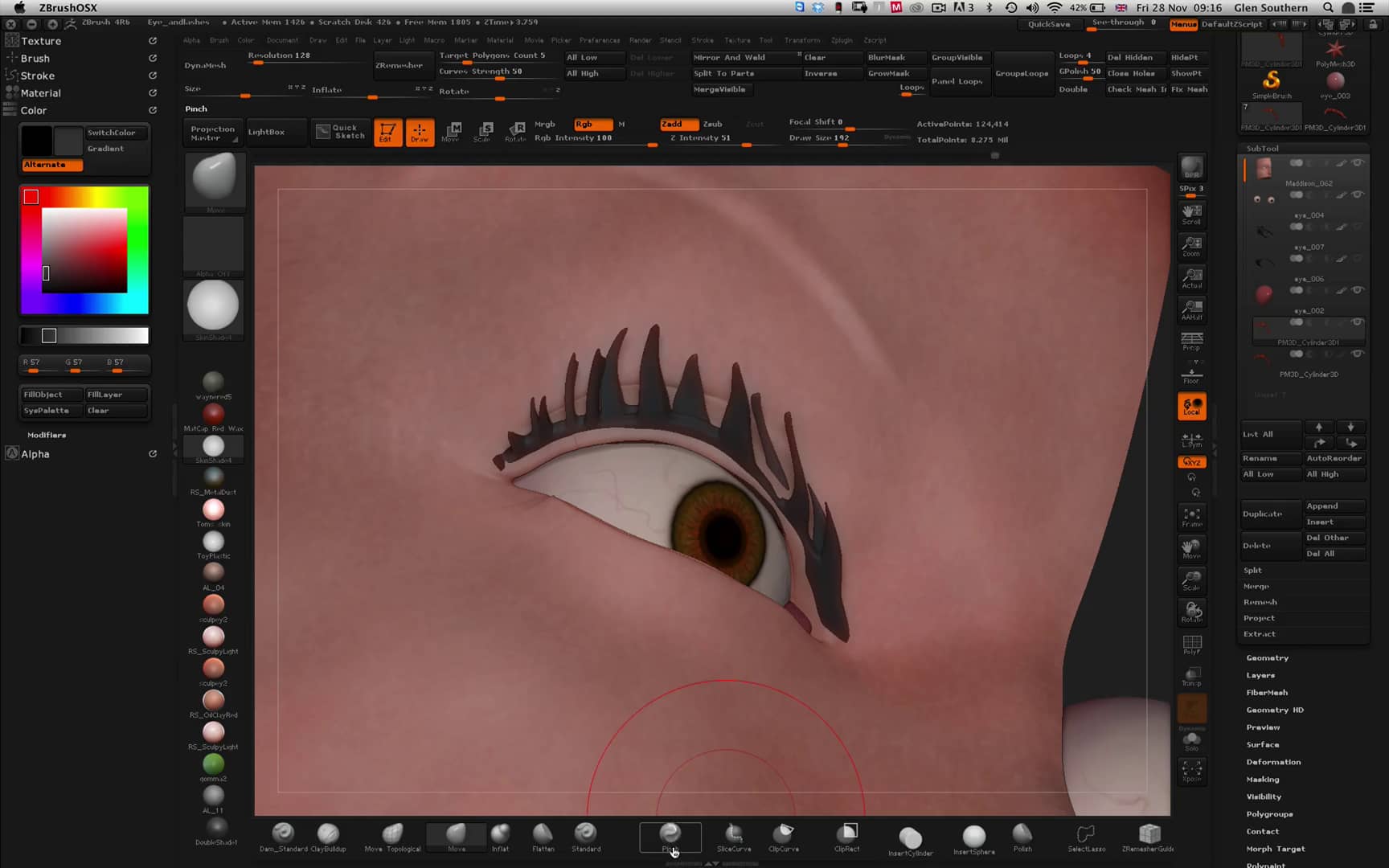Expand the Masking section

(1262, 779)
